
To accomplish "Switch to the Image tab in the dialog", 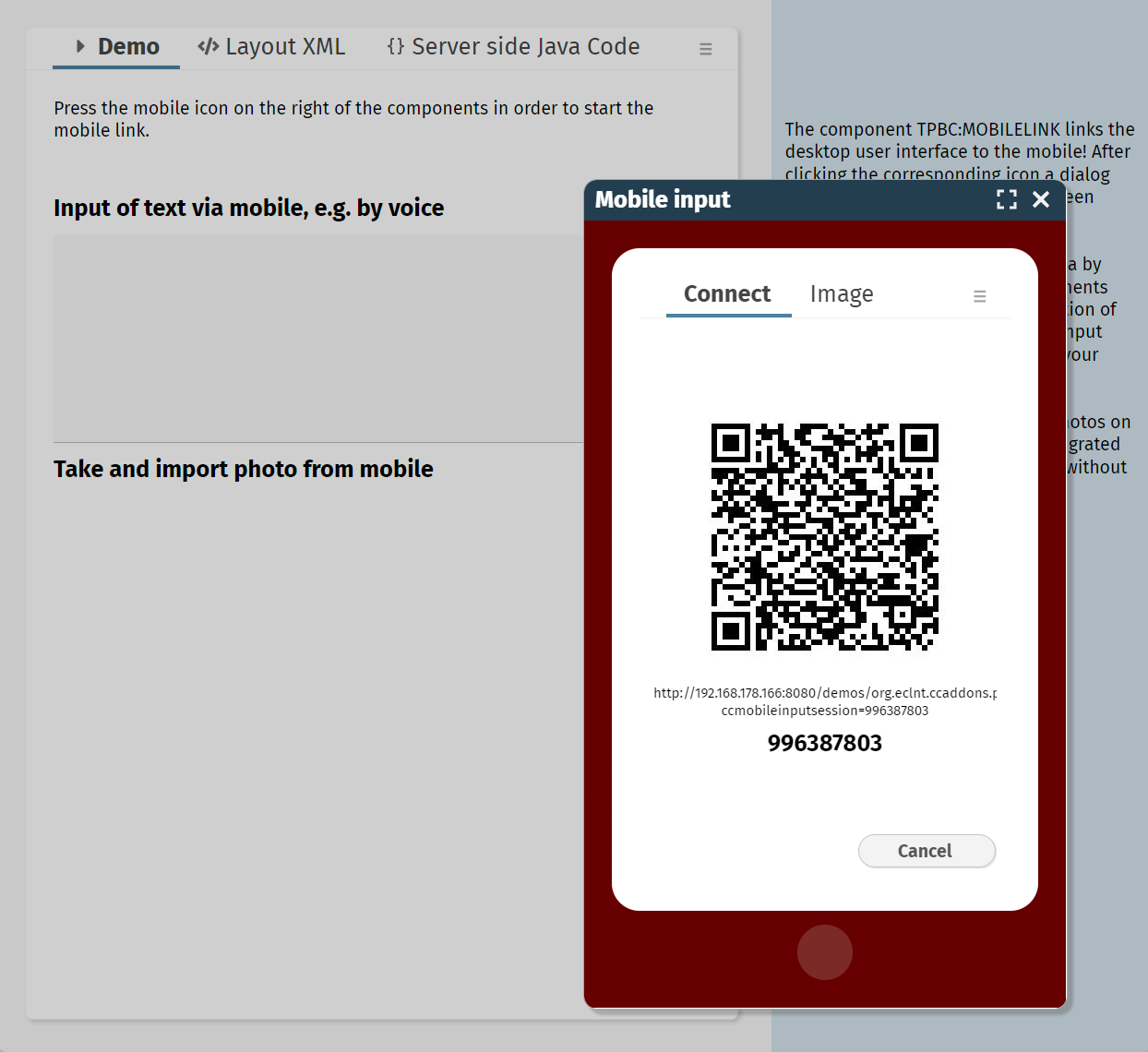I will point(842,294).
